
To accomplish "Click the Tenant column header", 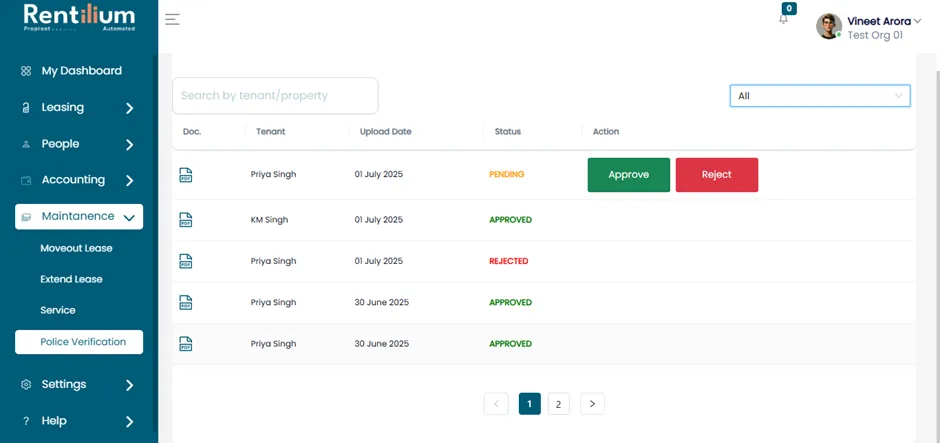I will [271, 132].
